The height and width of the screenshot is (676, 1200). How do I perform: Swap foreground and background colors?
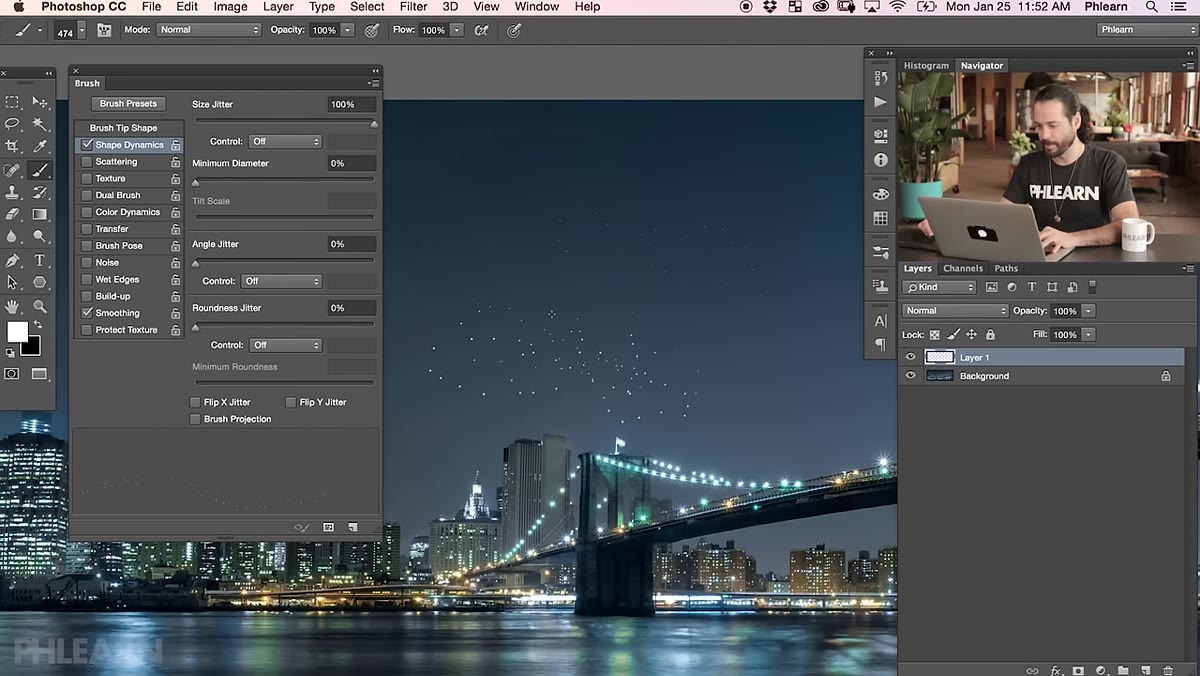click(38, 325)
